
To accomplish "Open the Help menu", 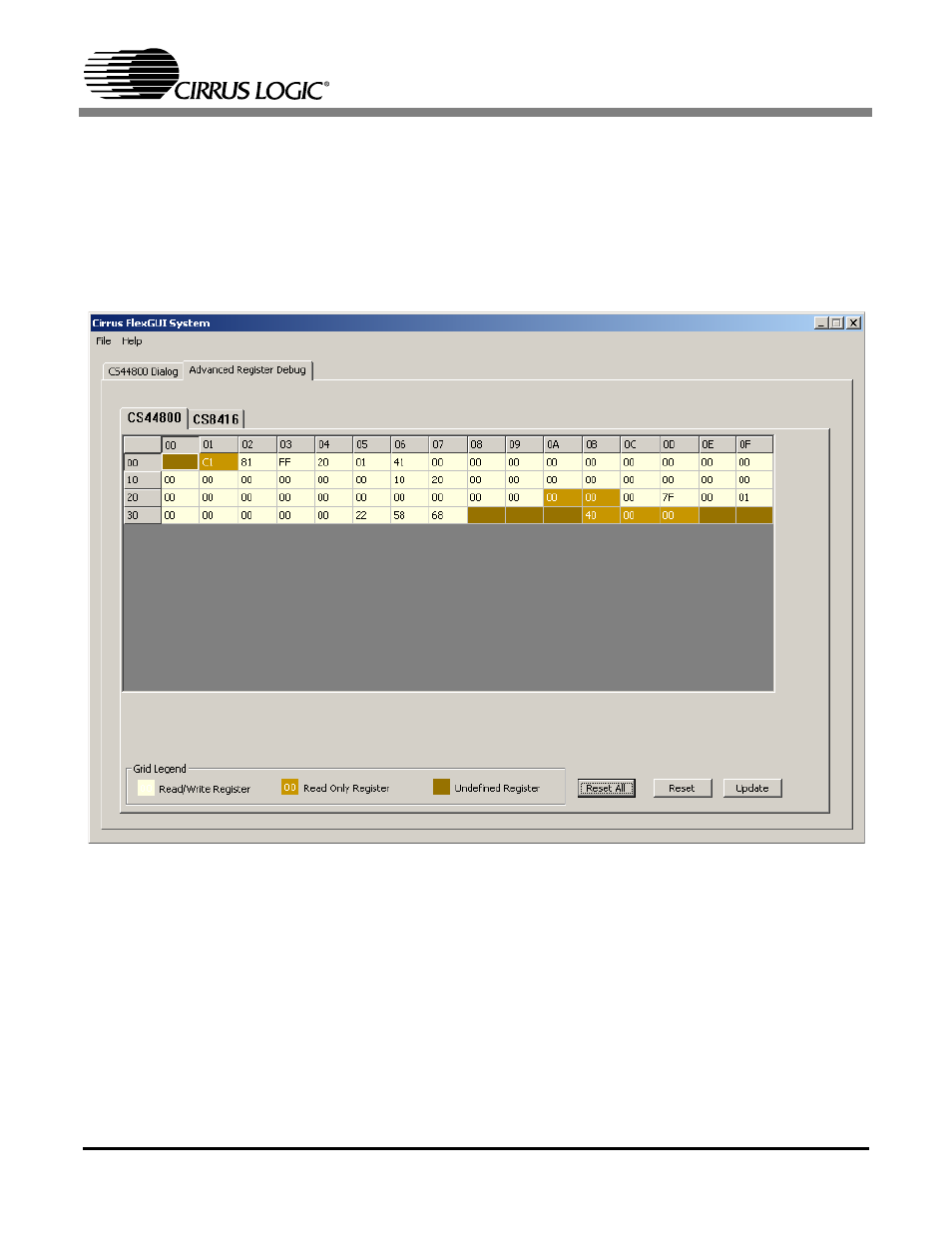I will 132,341.
